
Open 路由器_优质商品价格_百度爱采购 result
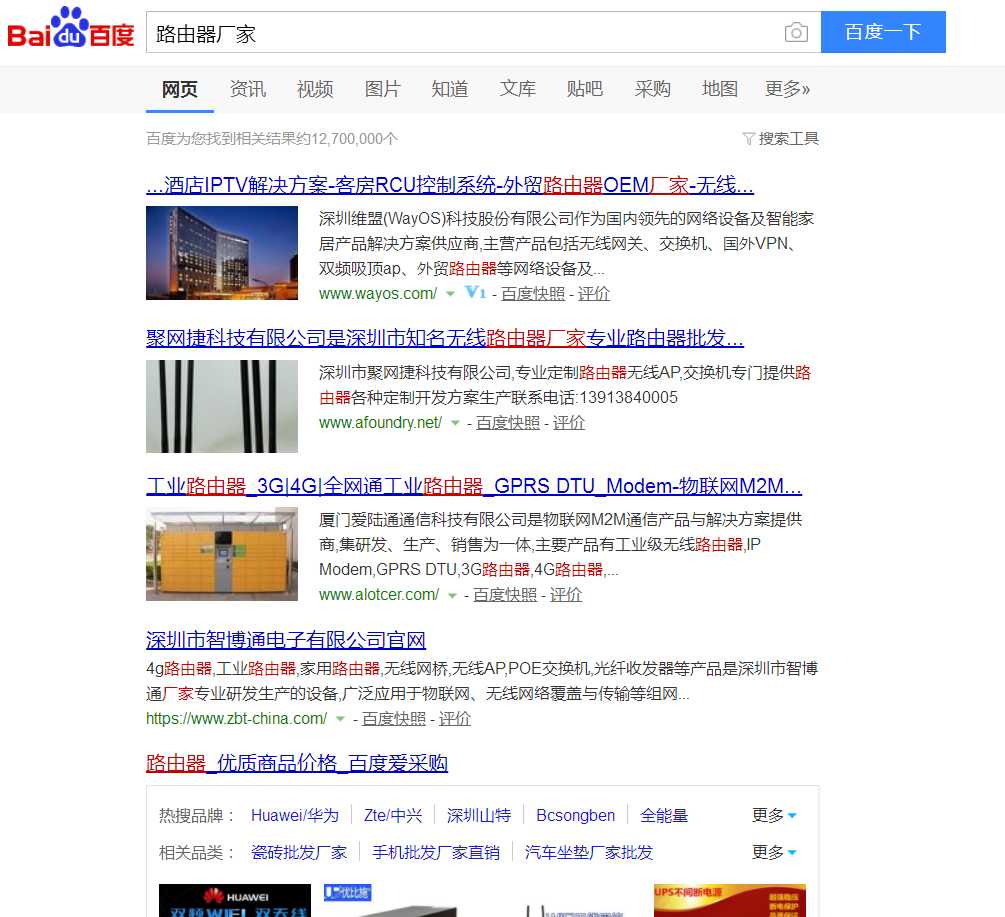297,763
